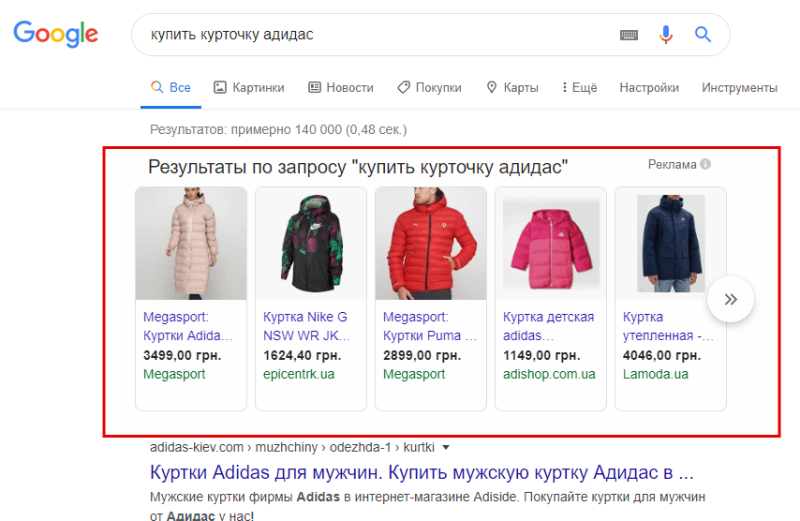This screenshot has height=521, width=800.
Task: Open the Куртки Adidas для мужчин result title
Action: pyautogui.click(x=421, y=473)
